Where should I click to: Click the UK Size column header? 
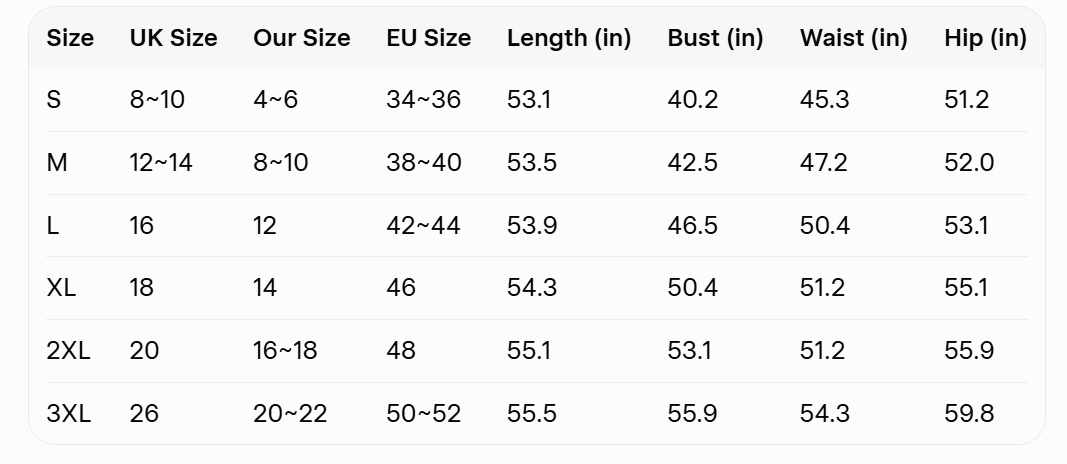173,38
